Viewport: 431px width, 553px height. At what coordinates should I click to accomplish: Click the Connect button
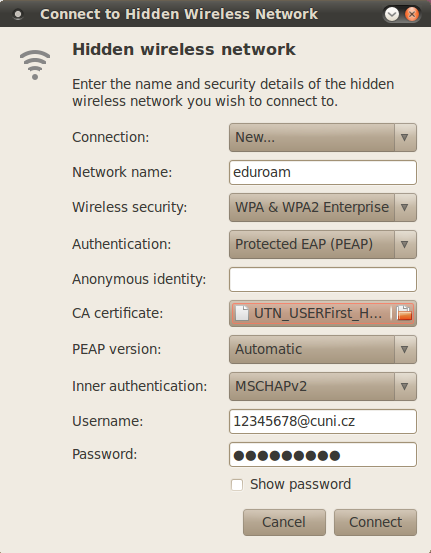(375, 522)
